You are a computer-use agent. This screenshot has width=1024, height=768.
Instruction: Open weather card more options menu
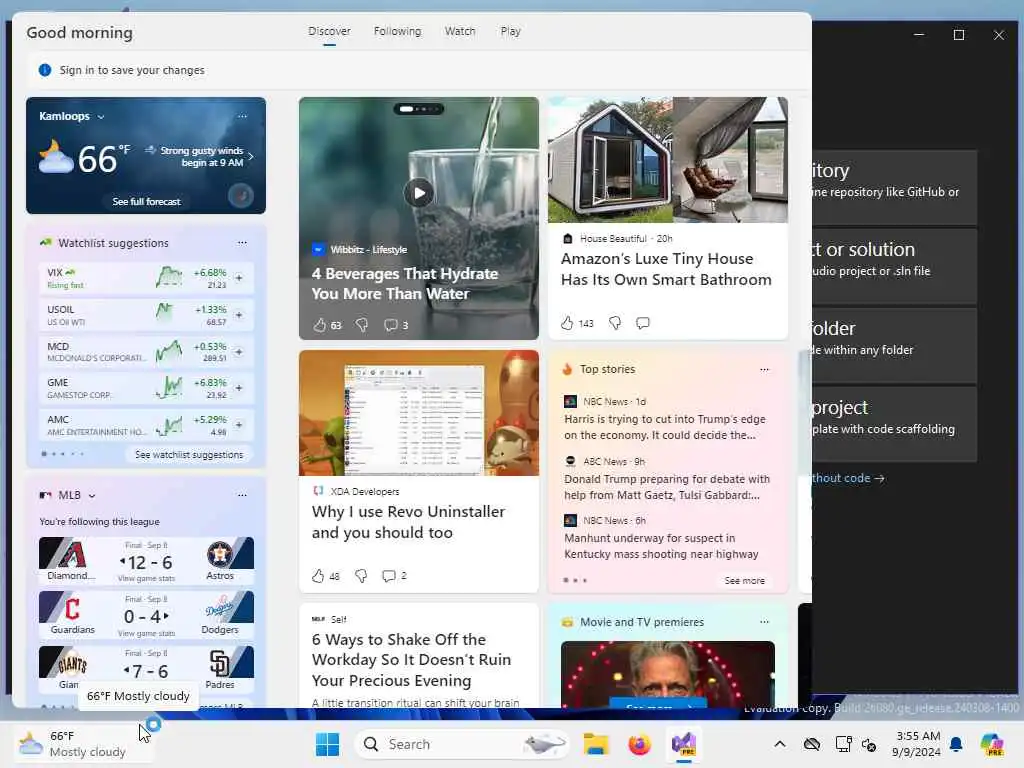point(242,116)
